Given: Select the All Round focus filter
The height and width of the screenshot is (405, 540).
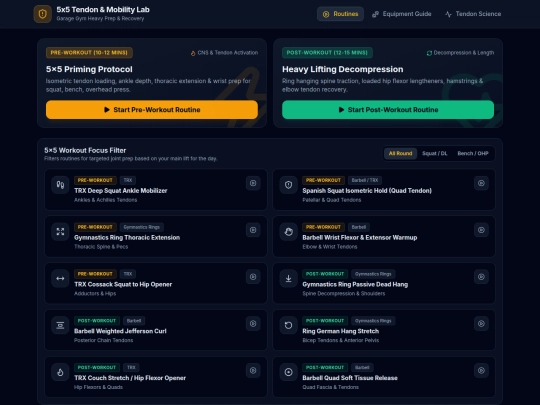Looking at the screenshot, I should click(400, 154).
